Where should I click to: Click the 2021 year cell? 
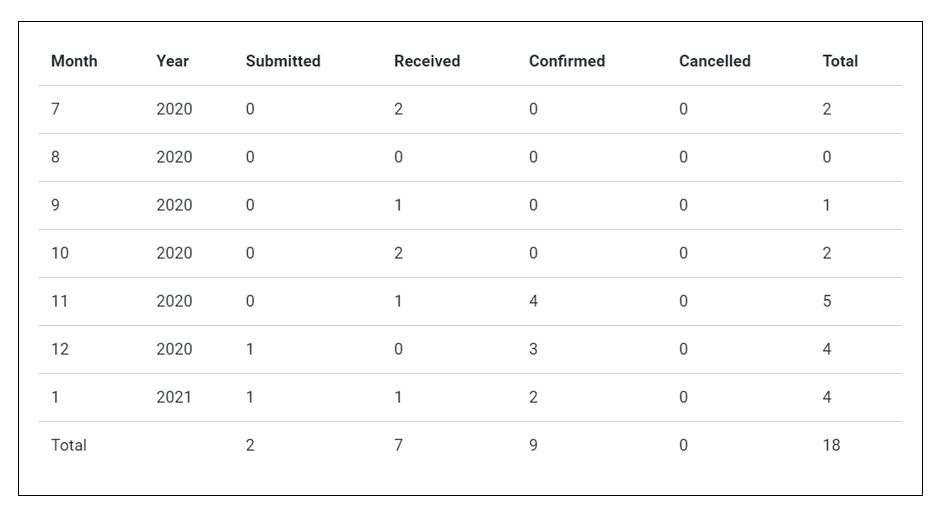click(174, 397)
